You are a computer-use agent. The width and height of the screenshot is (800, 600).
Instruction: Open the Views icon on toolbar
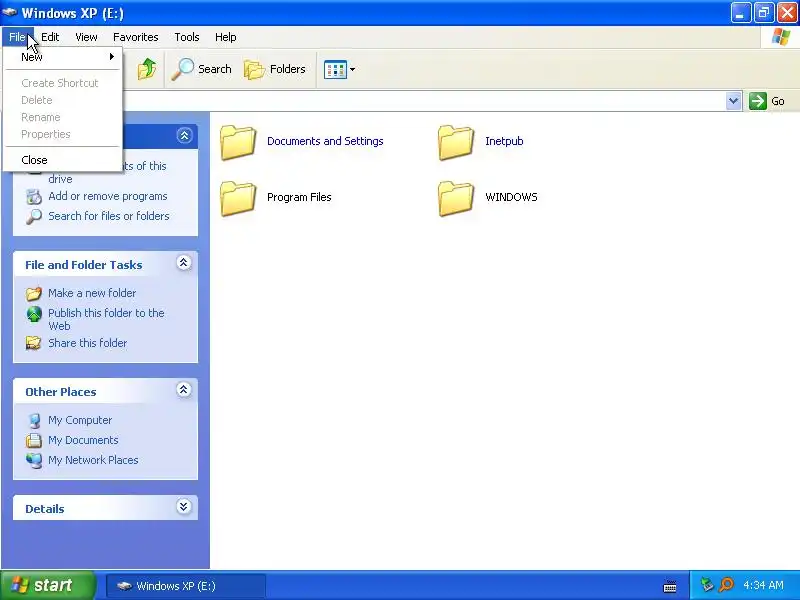click(x=335, y=69)
